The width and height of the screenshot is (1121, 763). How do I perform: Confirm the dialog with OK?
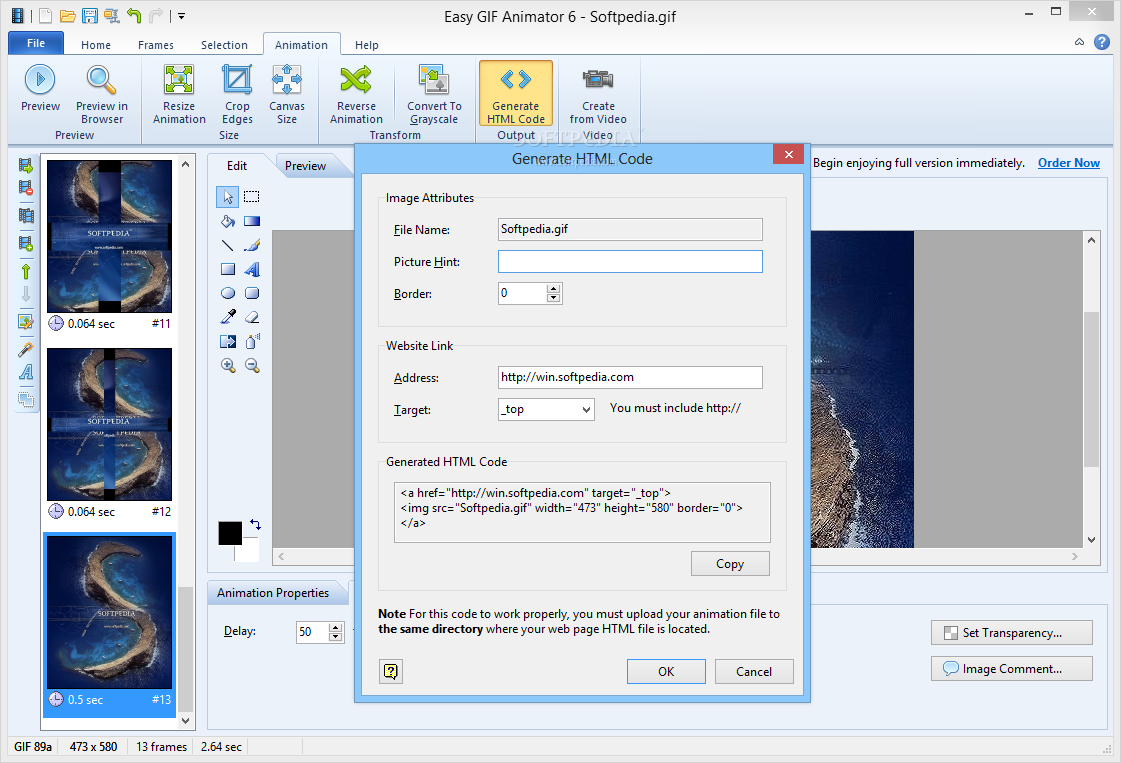[666, 671]
